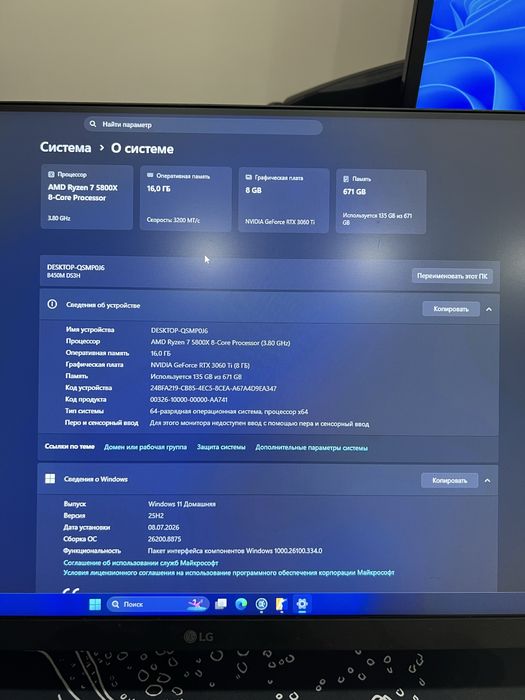This screenshot has height=700, width=525.
Task: Click the round icon between Edge and Explorer
Action: pyautogui.click(x=261, y=604)
